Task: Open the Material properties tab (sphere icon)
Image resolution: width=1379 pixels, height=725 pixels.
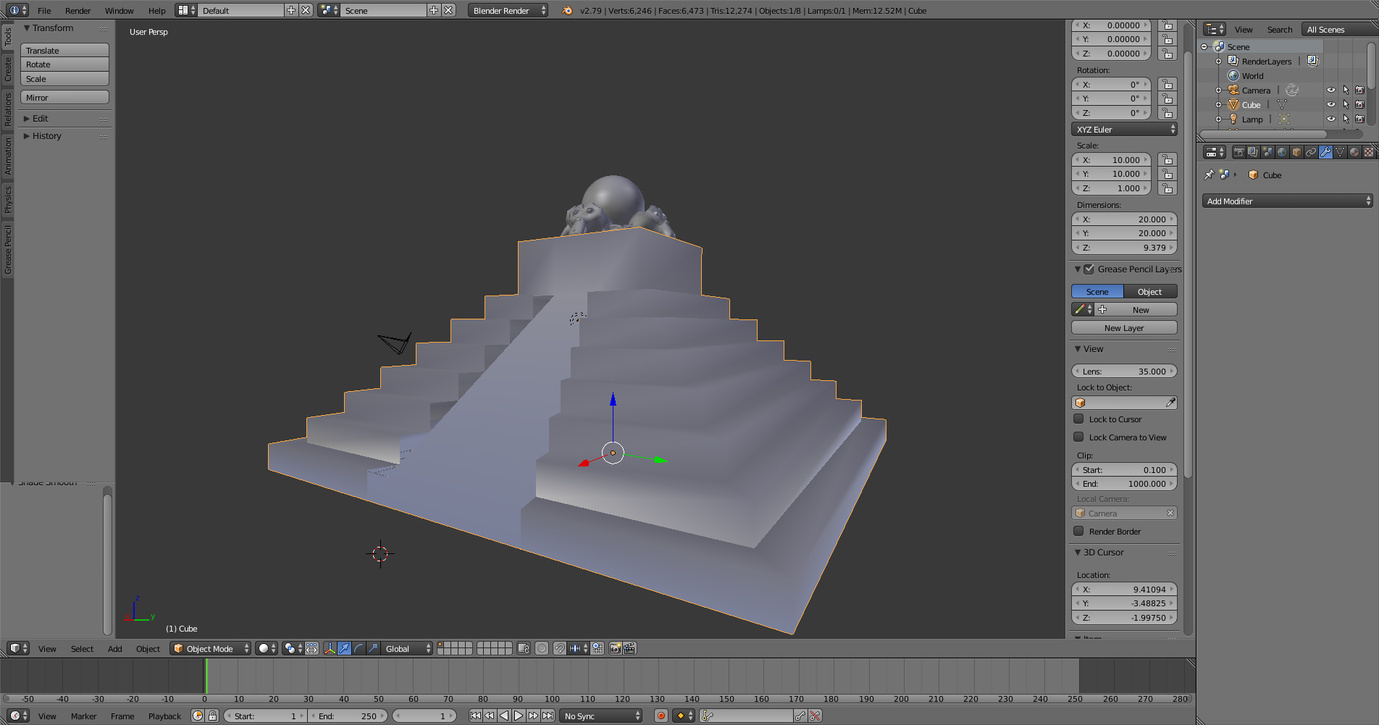Action: click(1354, 152)
